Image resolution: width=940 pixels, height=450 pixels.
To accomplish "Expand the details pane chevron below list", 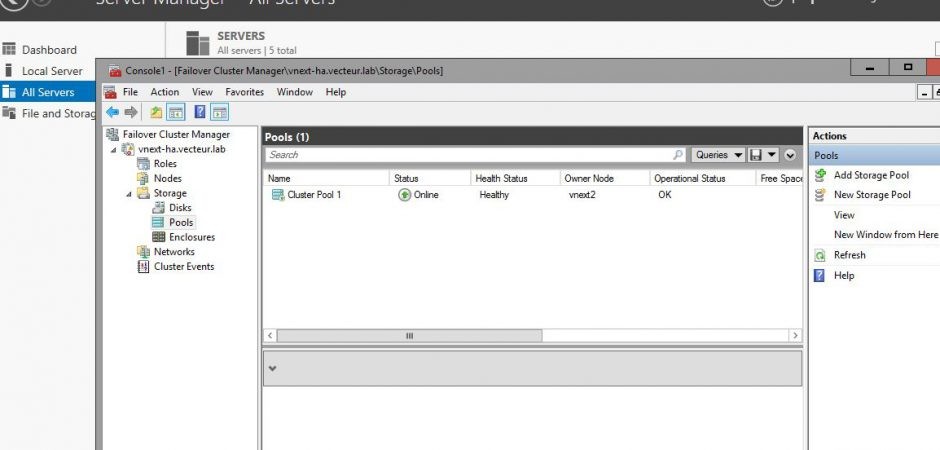I will click(x=273, y=368).
